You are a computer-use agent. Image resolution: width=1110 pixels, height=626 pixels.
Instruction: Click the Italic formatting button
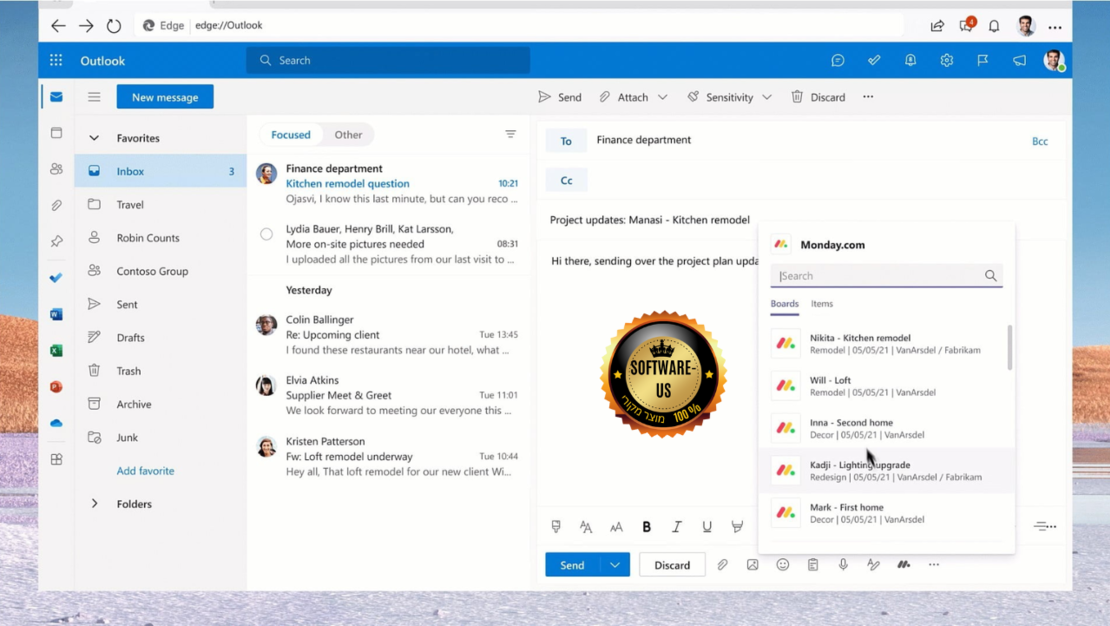pyautogui.click(x=677, y=526)
